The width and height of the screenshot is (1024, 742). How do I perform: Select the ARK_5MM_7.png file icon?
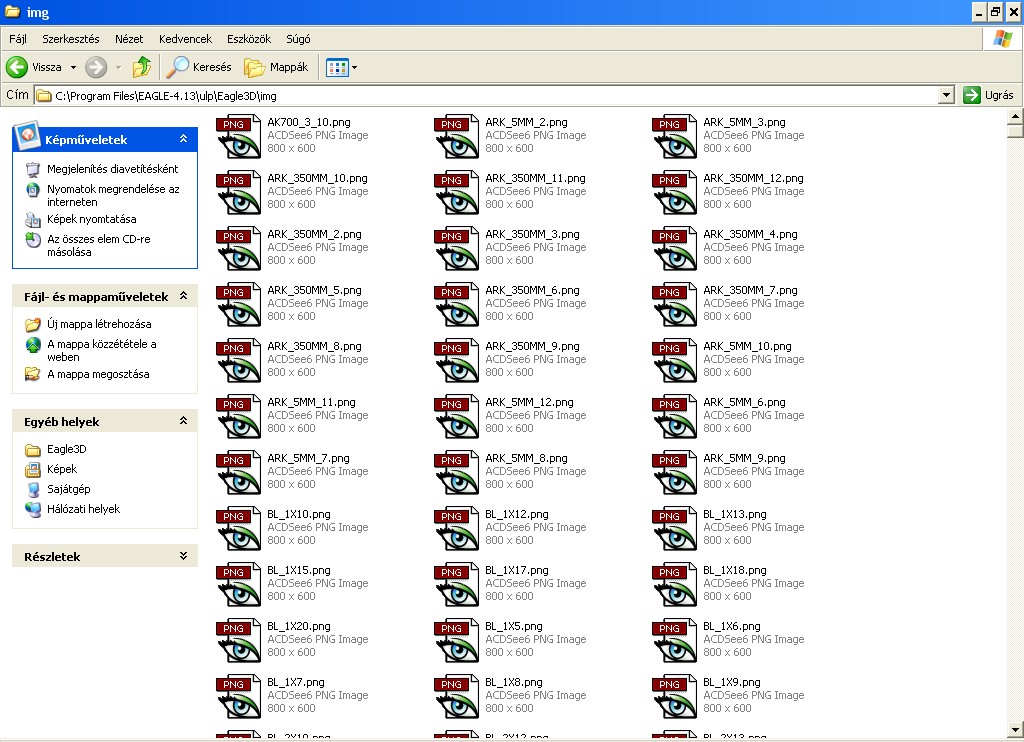[x=238, y=474]
